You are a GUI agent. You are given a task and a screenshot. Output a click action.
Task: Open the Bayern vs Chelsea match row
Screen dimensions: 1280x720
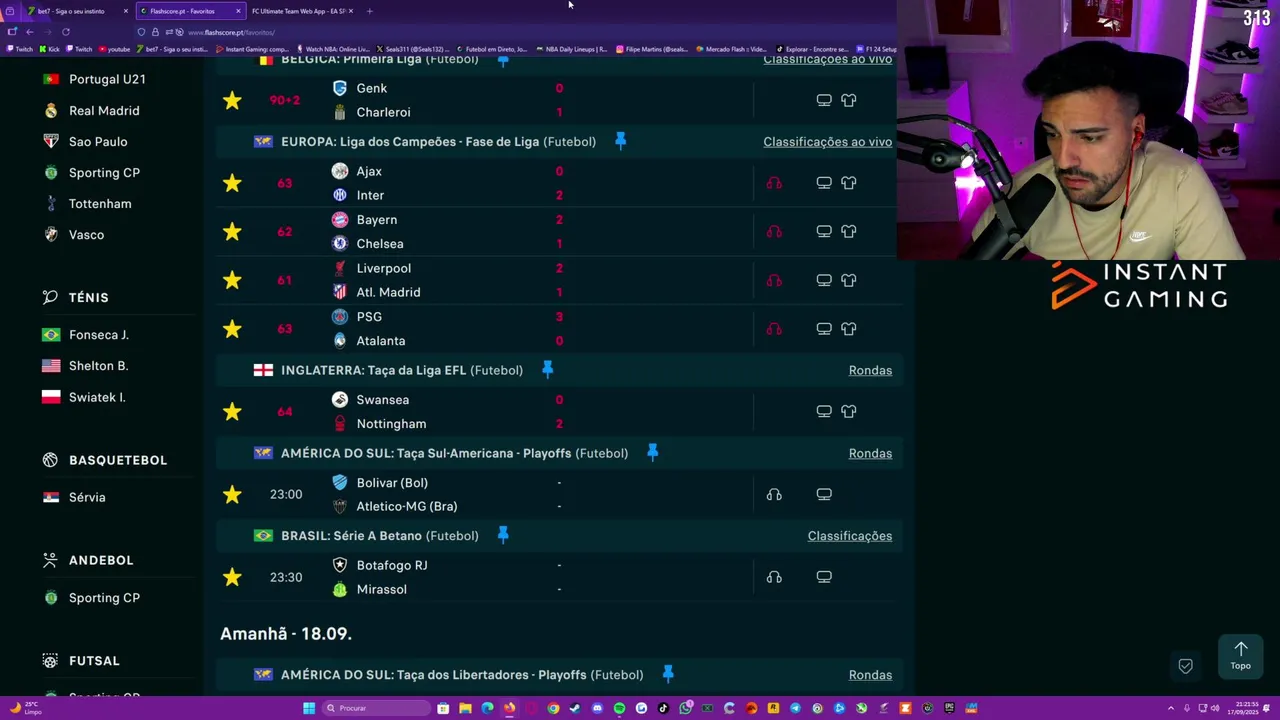point(560,231)
